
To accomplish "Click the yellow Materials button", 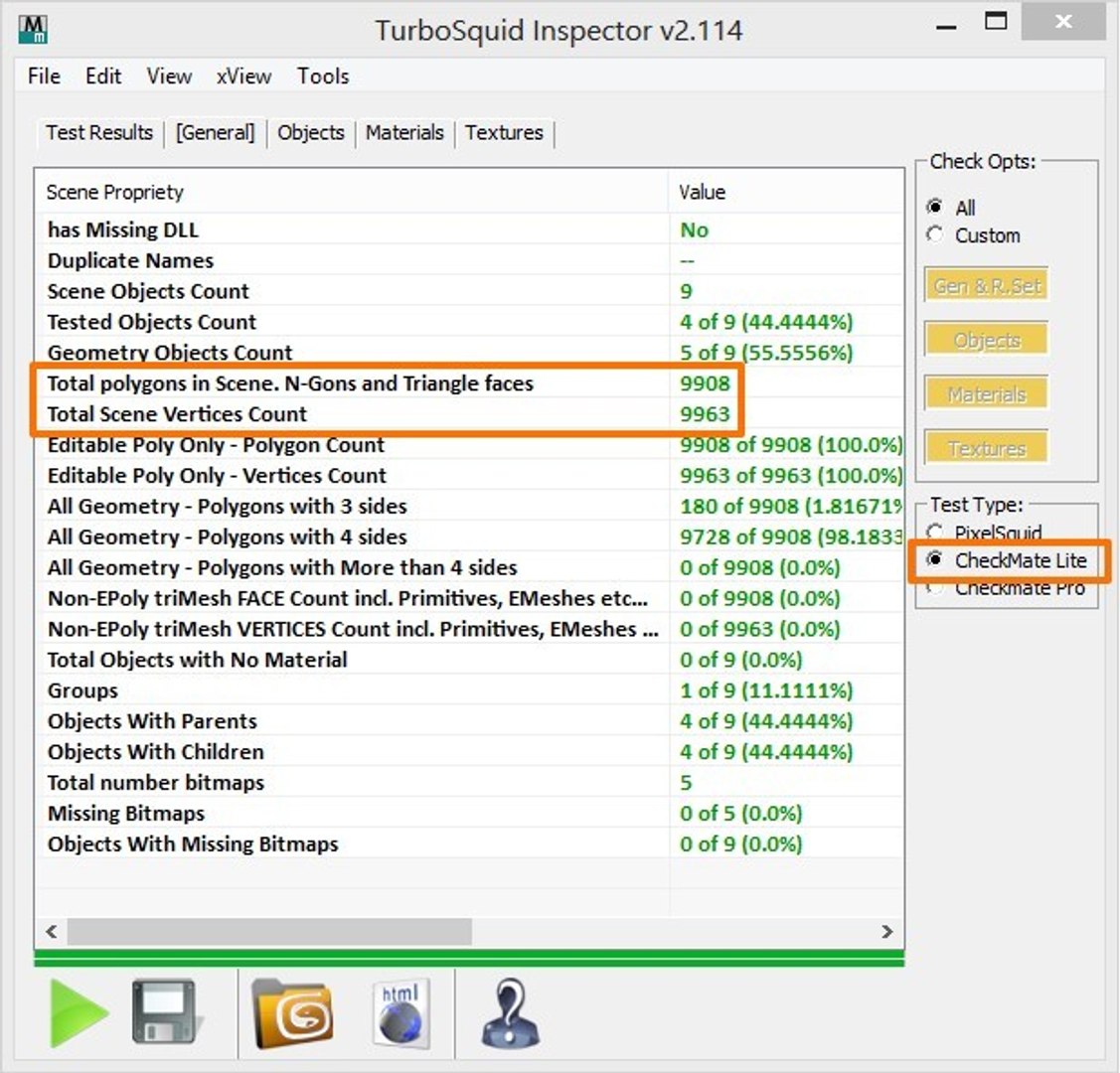I will (987, 393).
